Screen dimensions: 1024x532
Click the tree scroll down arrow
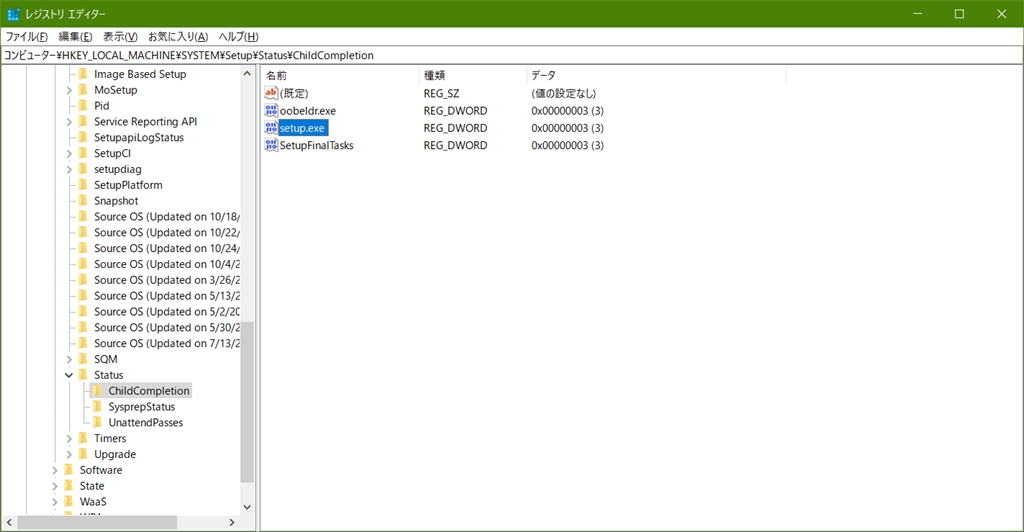pos(247,507)
